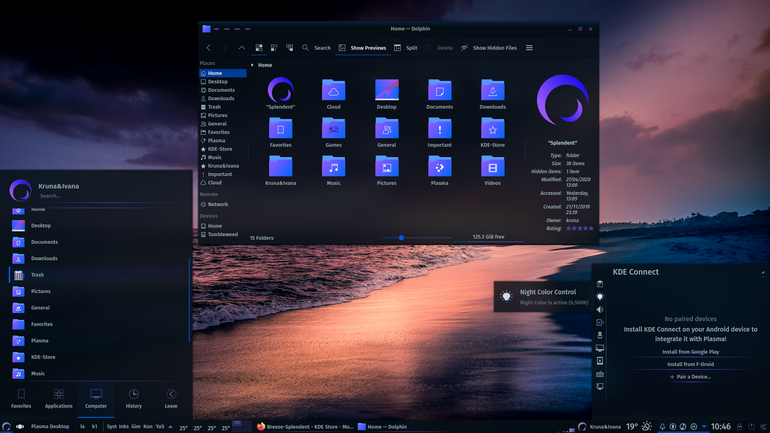Go up to the parent folder
Image resolution: width=770 pixels, height=433 pixels.
point(242,48)
